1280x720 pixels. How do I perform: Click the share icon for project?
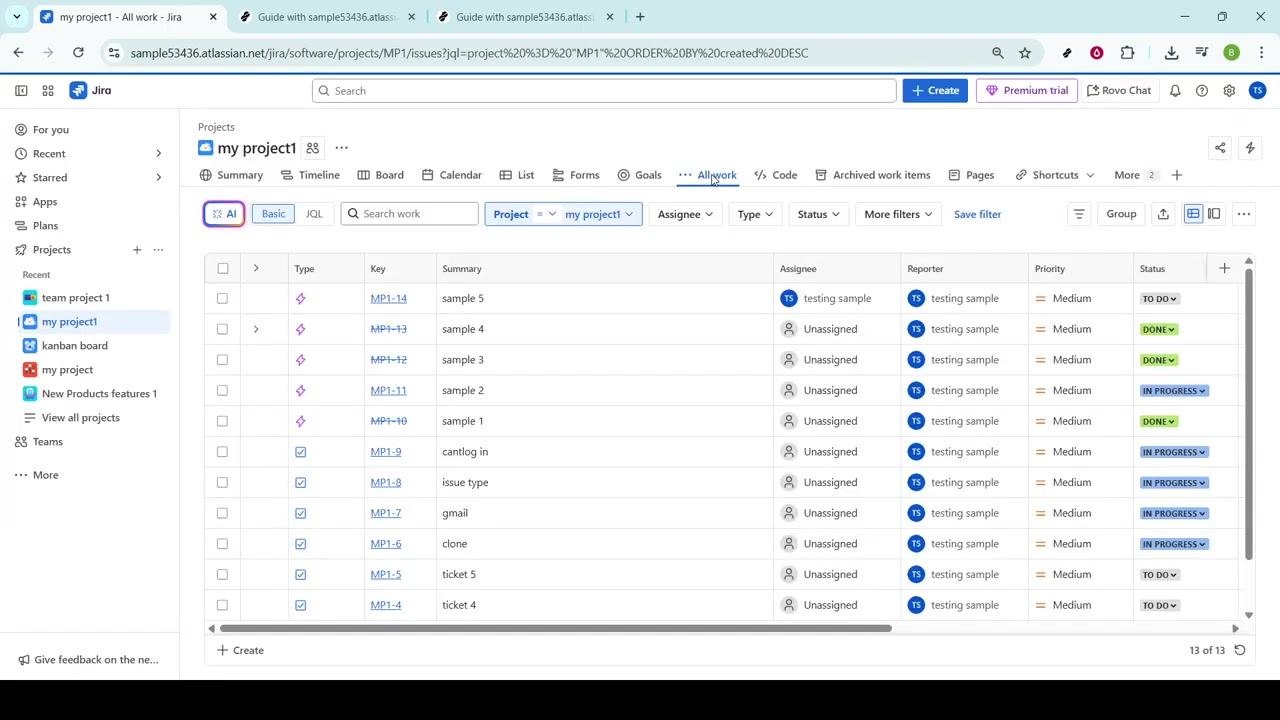pos(1220,148)
